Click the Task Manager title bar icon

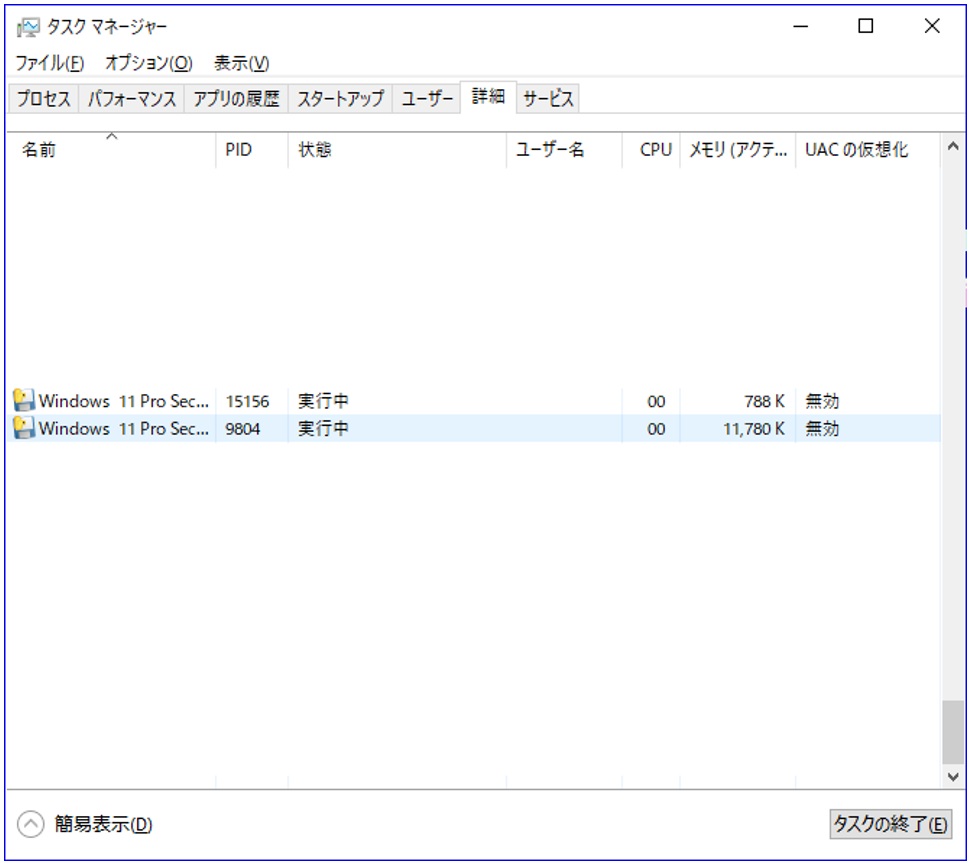pos(28,27)
